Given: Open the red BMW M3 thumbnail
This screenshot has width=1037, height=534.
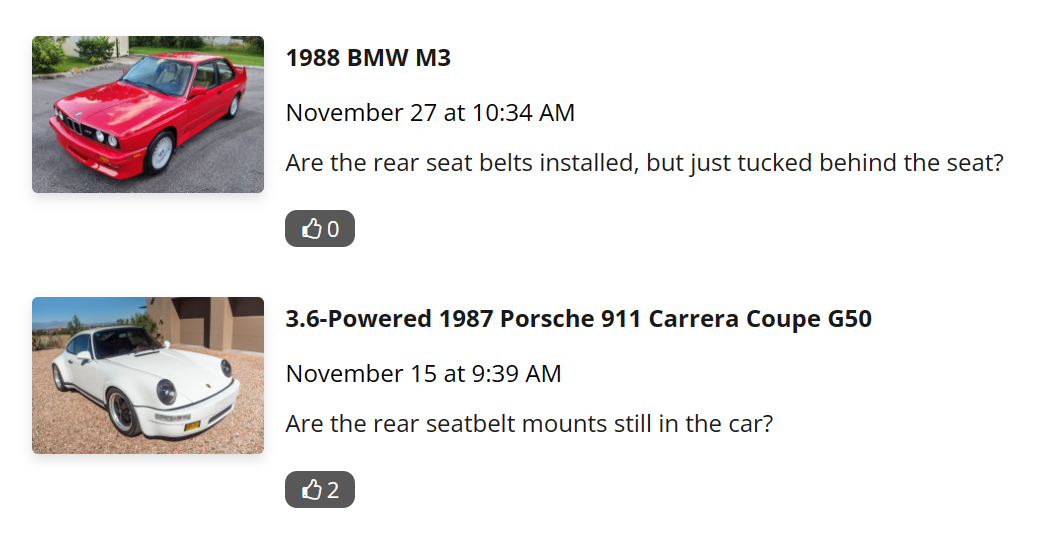Looking at the screenshot, I should click(x=148, y=114).
